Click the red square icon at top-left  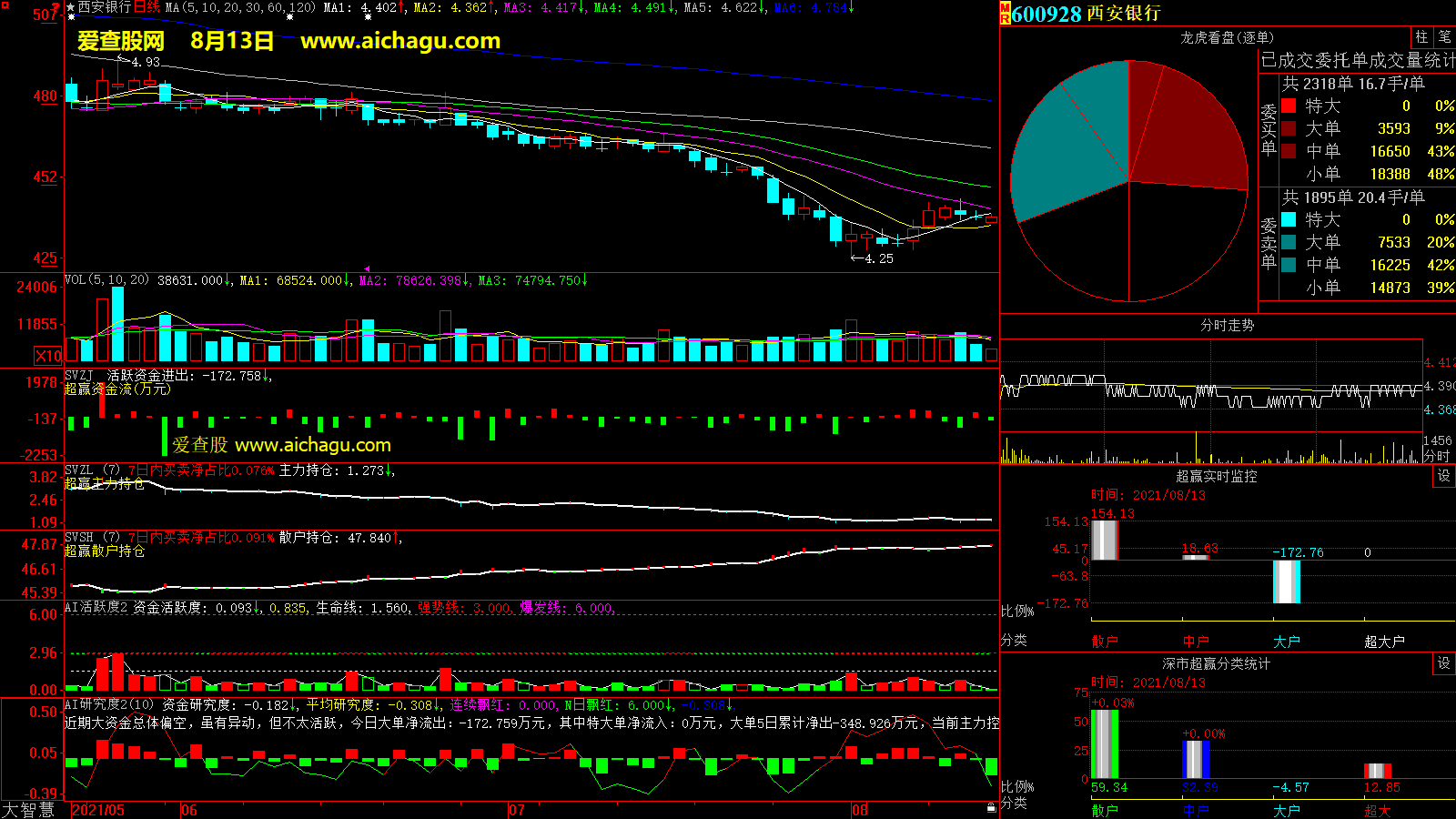(5, 6)
